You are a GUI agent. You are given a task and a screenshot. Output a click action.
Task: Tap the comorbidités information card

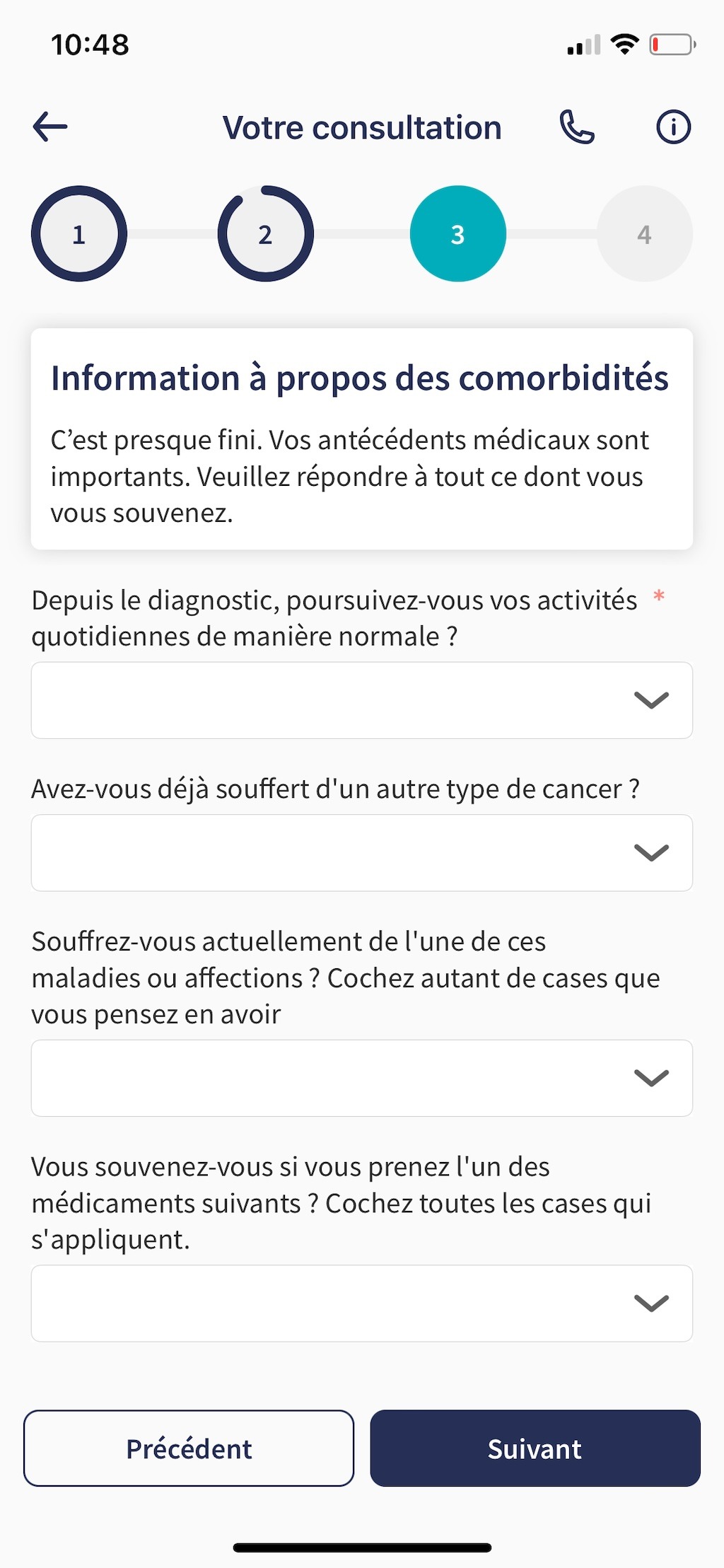tap(361, 439)
